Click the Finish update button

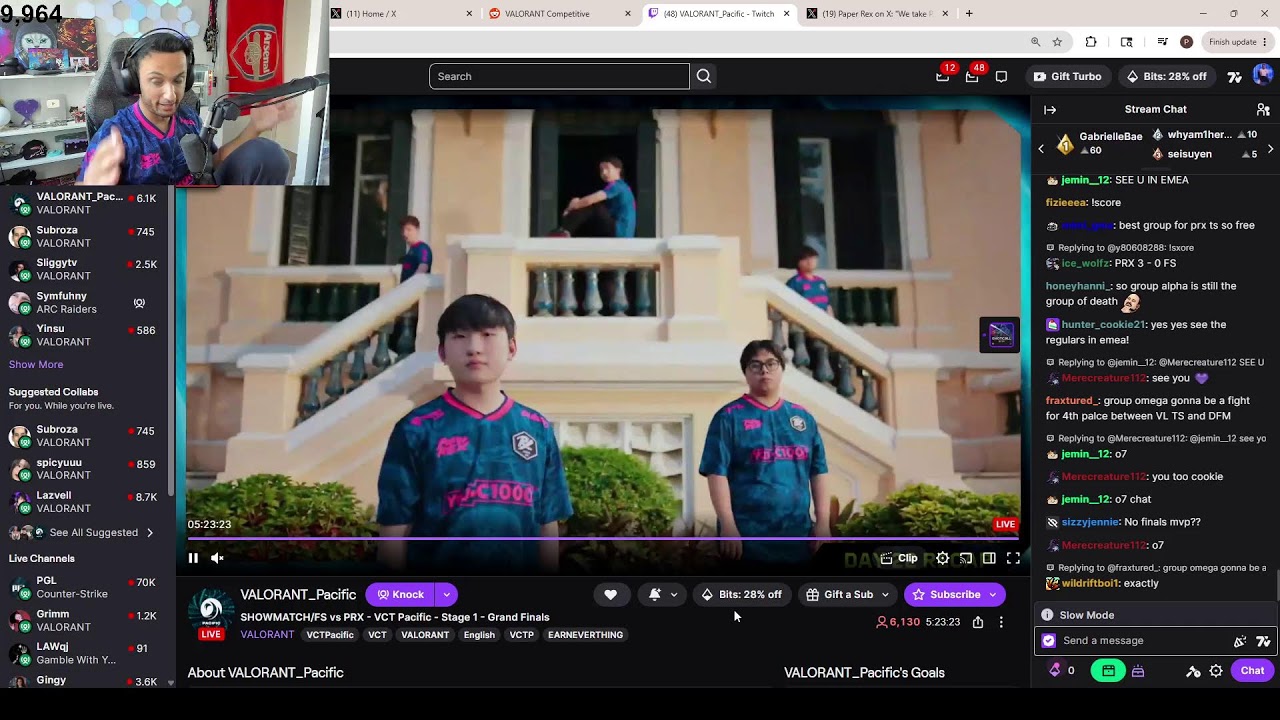tap(1237, 42)
